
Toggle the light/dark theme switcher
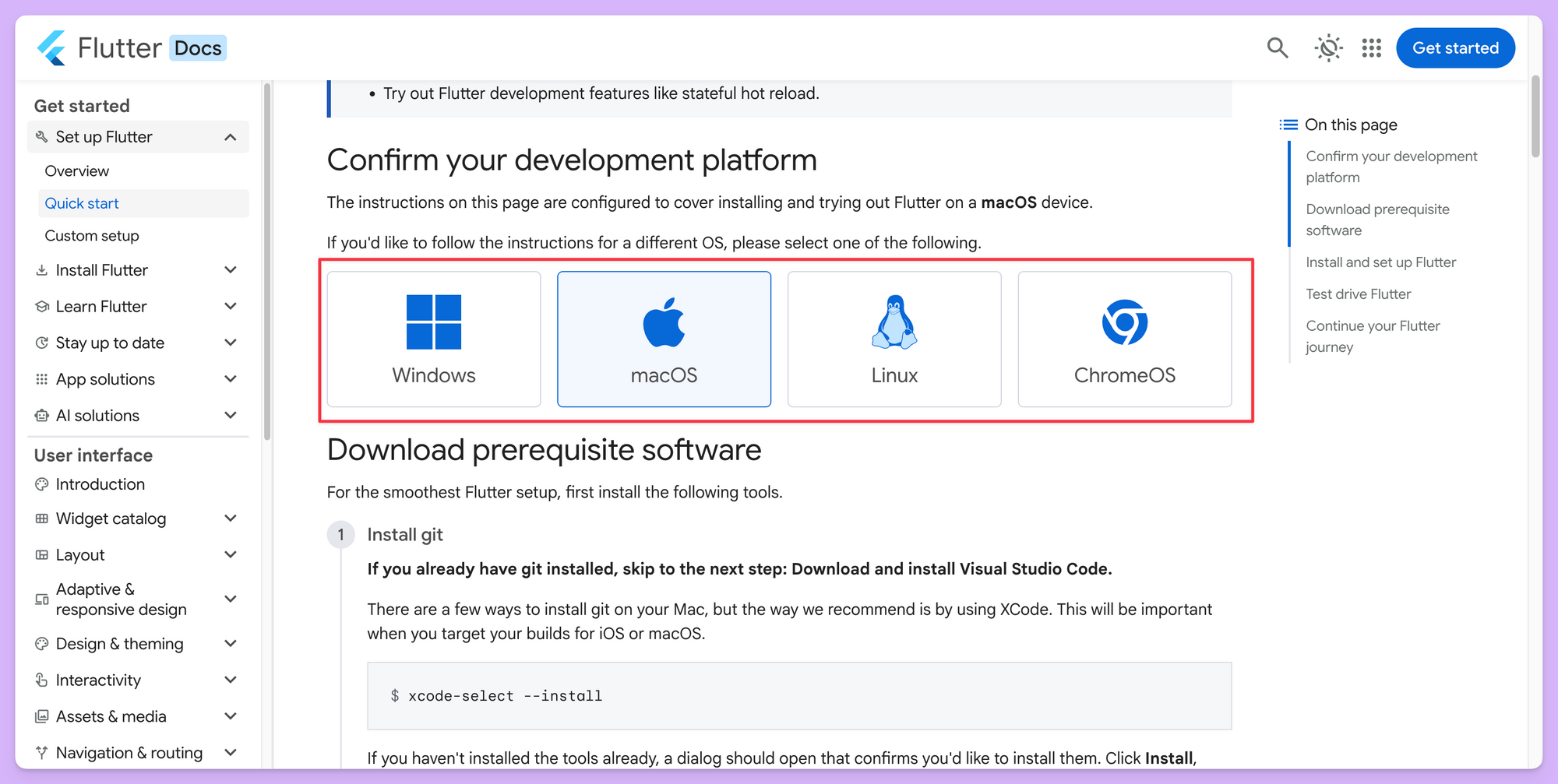coord(1328,48)
